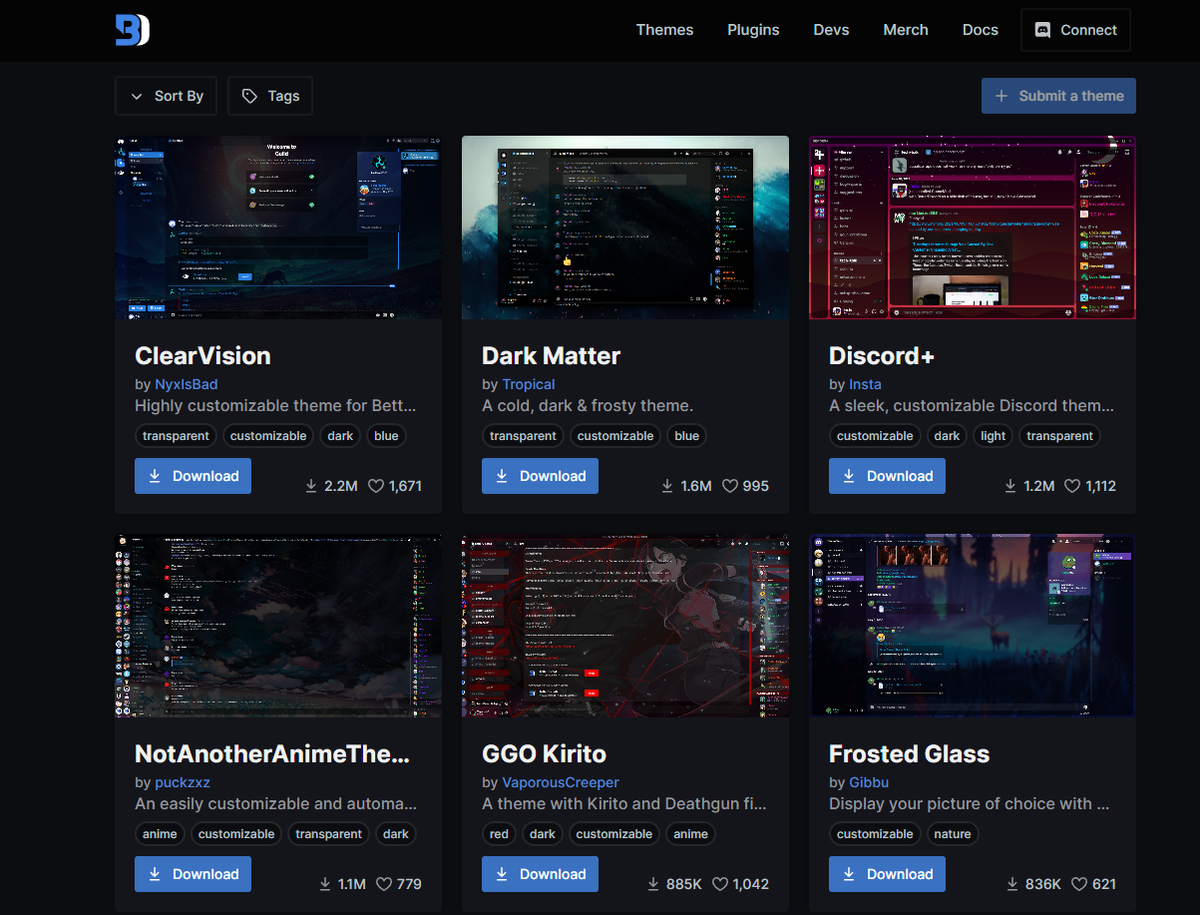
Task: Click Dark Matter's 1.6M download count icon
Action: pos(667,486)
